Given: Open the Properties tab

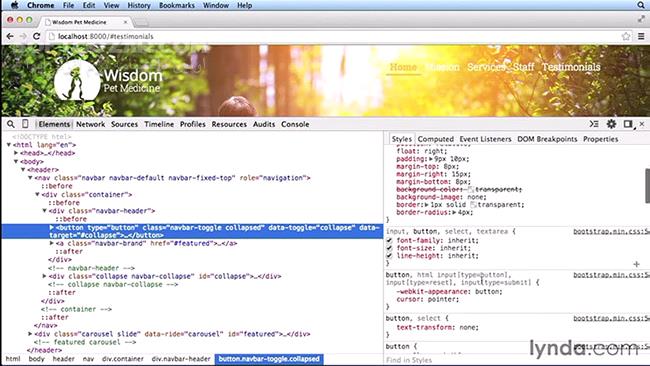Looking at the screenshot, I should [601, 139].
